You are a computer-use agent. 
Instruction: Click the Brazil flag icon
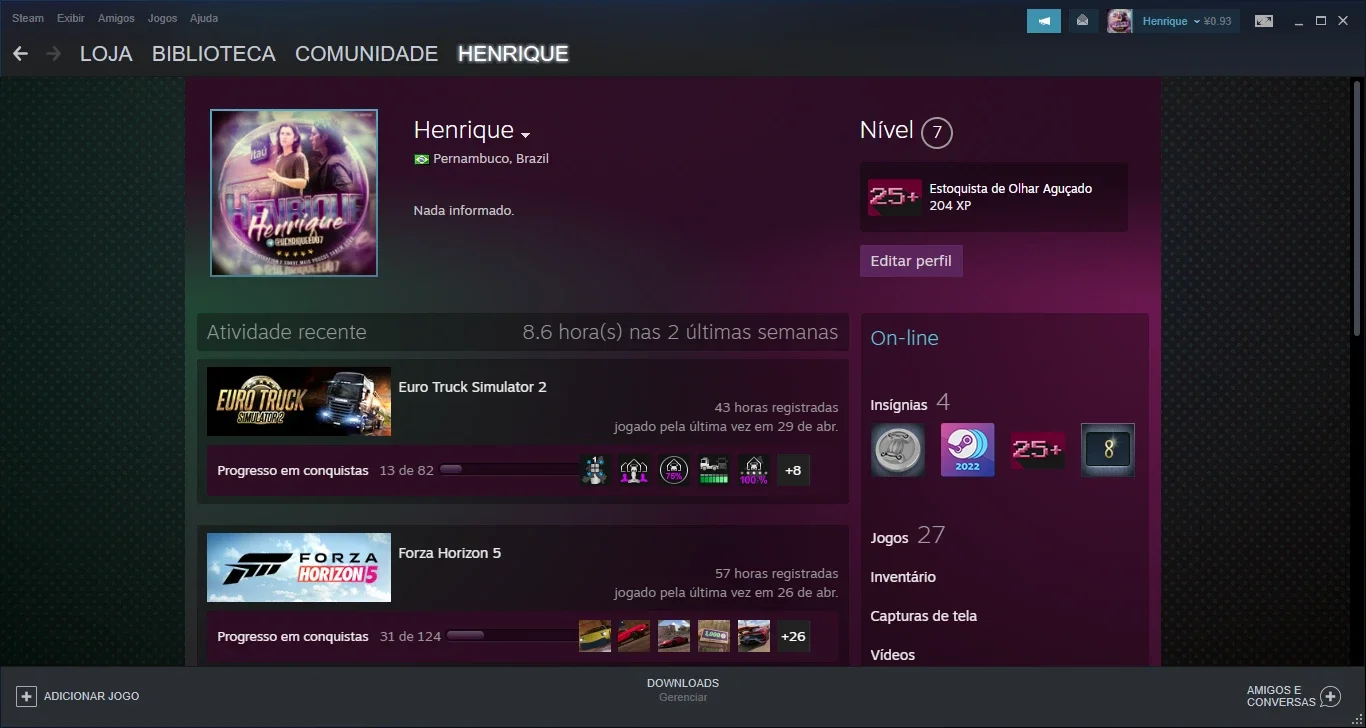[x=421, y=159]
